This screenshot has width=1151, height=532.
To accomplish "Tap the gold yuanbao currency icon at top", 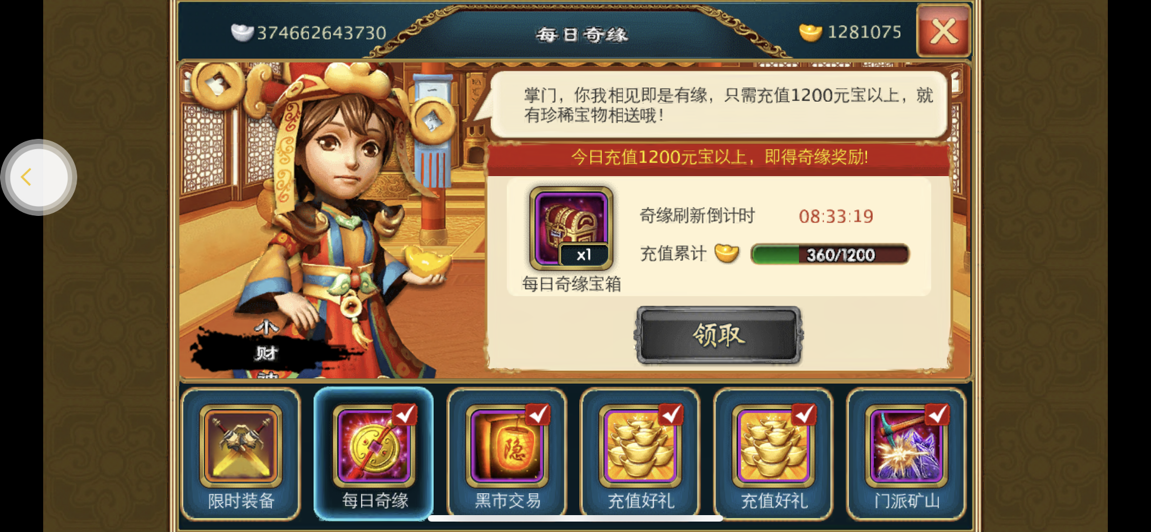I will coord(810,32).
